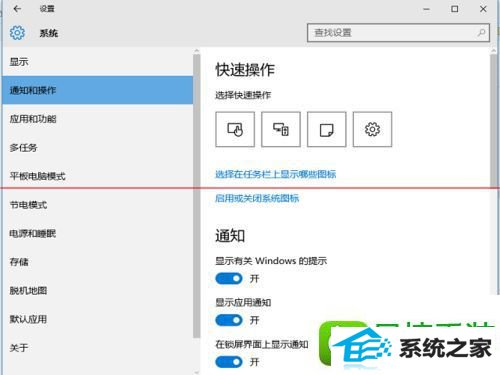The height and width of the screenshot is (375, 500).
Task: Click 启用或关闭系统图标 link
Action: pos(257,198)
